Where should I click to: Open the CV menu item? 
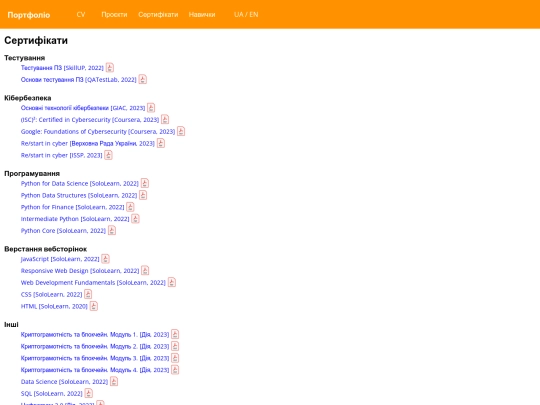coord(81,14)
